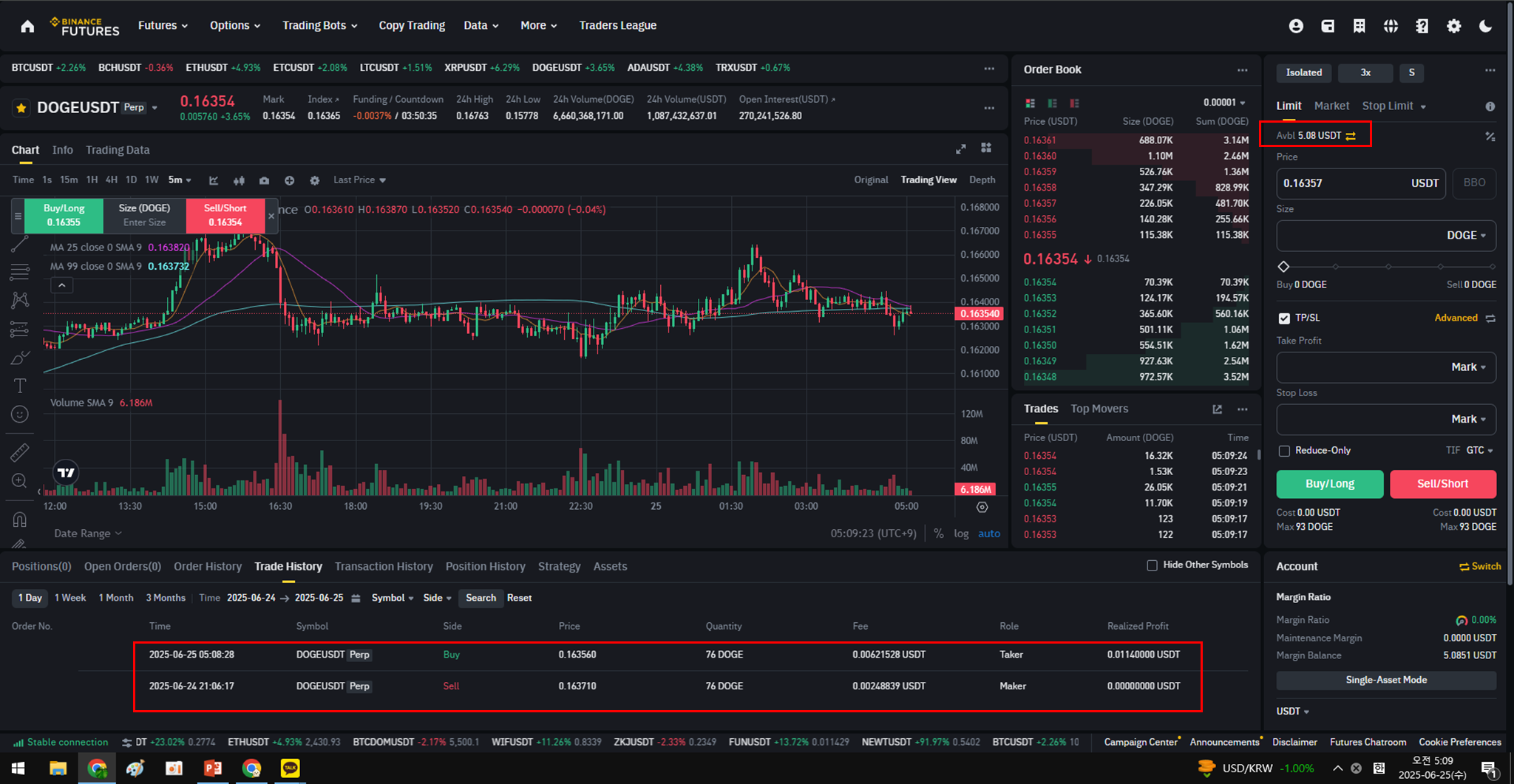Click the red Sell/Short order button
The image size is (1514, 784).
(1442, 484)
